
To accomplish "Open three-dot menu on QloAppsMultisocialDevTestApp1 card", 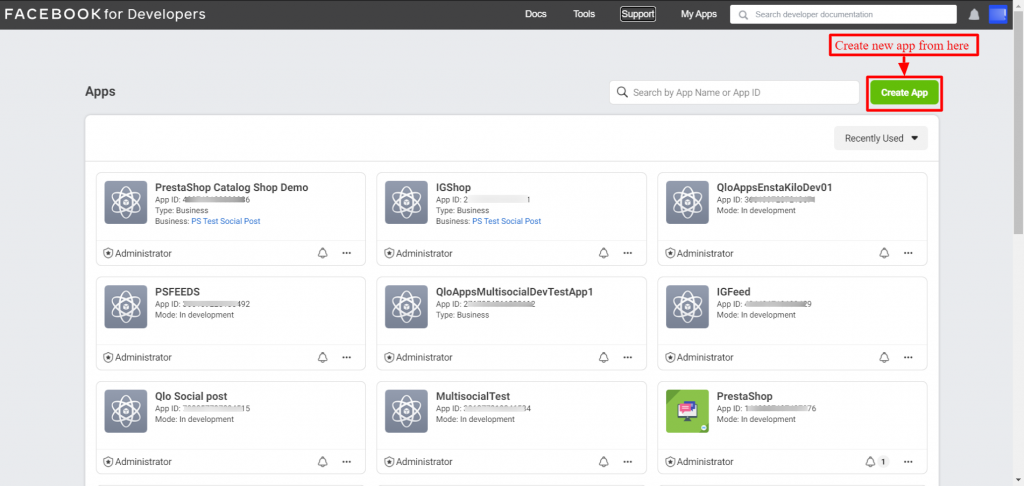I will tap(628, 357).
